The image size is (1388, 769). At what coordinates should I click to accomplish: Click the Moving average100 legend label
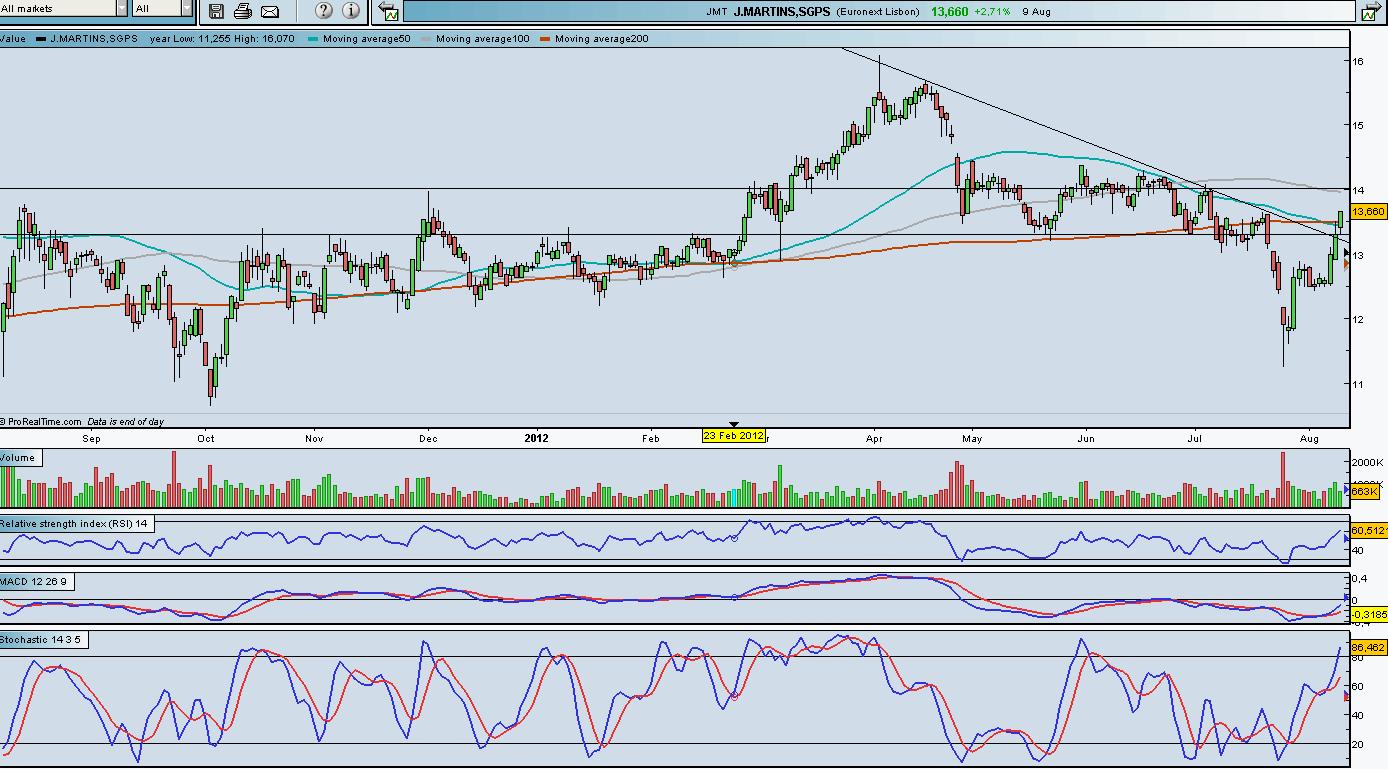click(482, 39)
